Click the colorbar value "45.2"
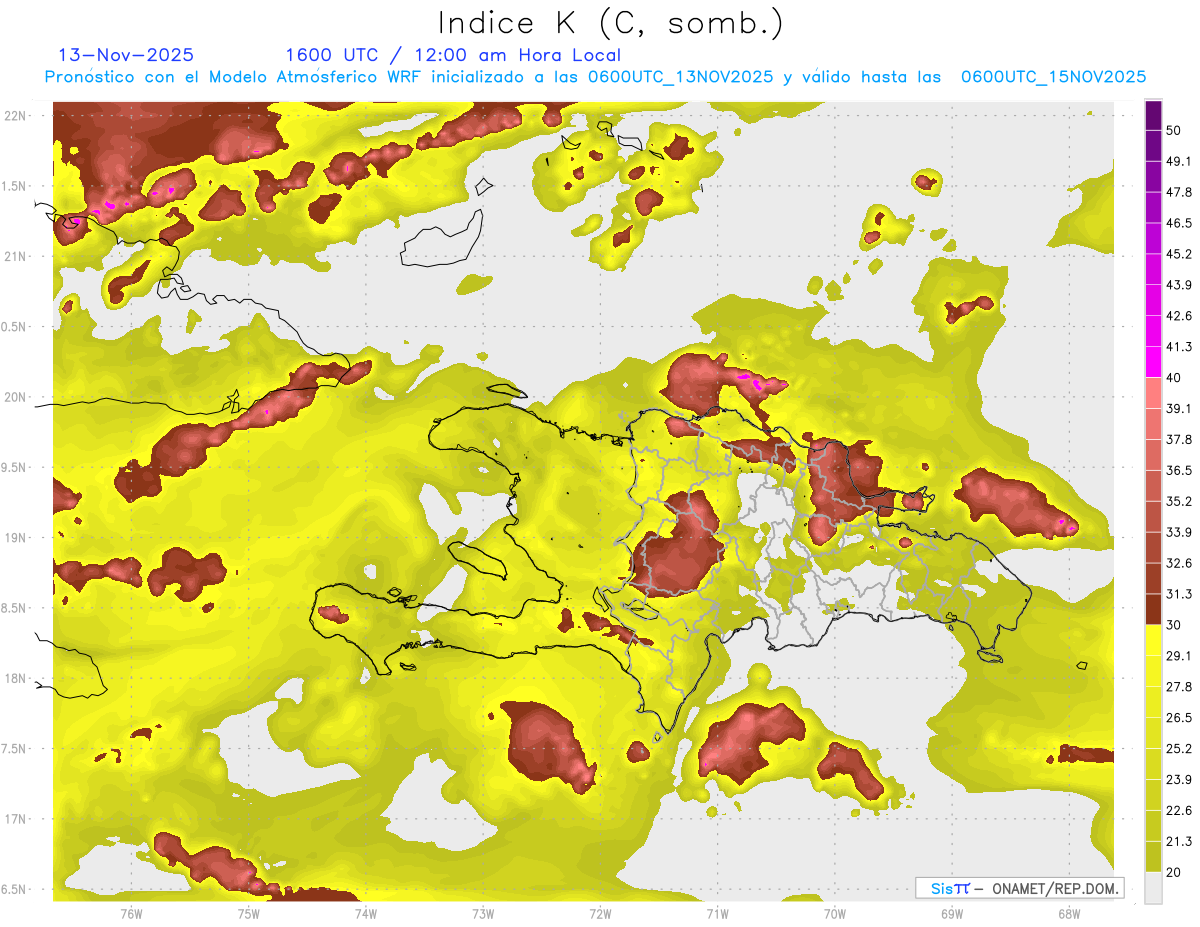The image size is (1200, 927). (1179, 254)
